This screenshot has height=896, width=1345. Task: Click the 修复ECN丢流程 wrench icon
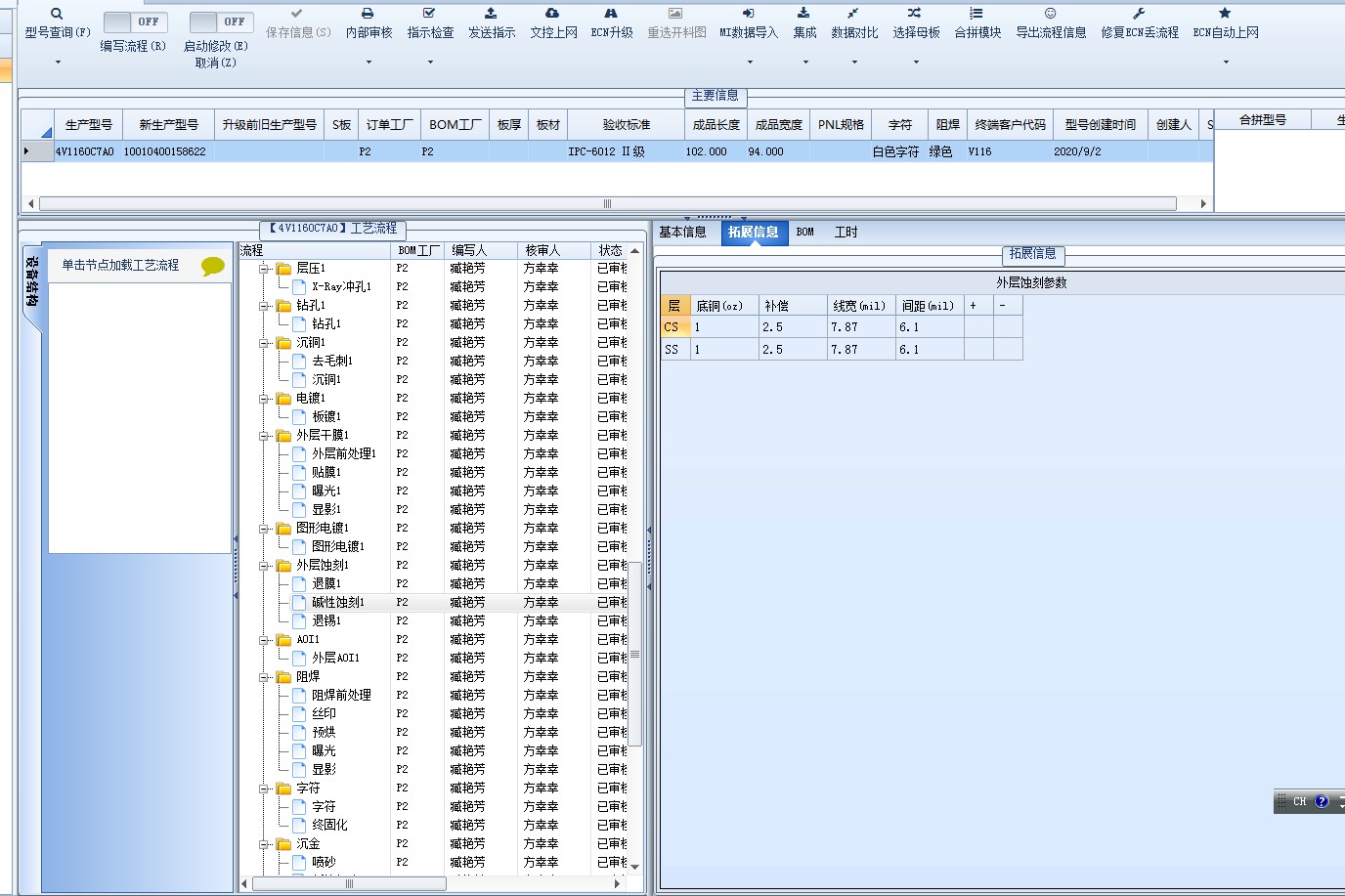(1139, 14)
